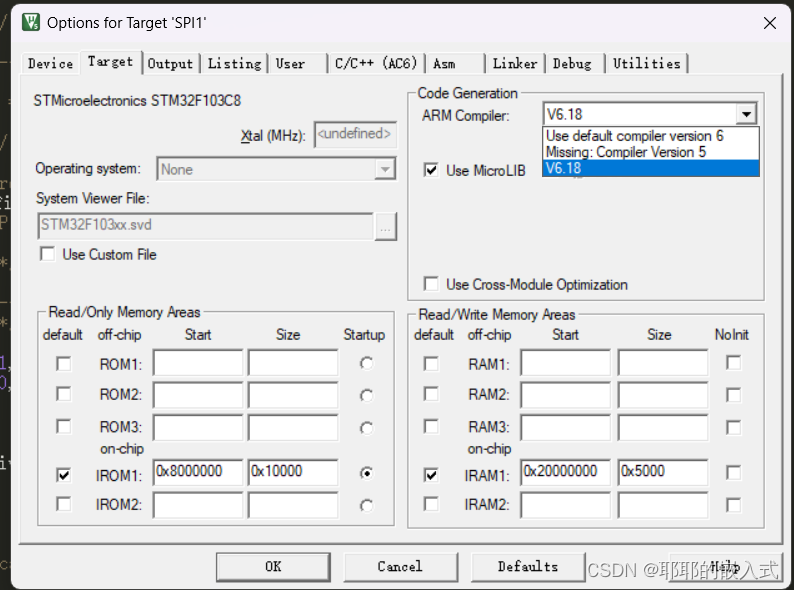Toggle the IROM1 default checkbox
Viewport: 794px width, 590px height.
point(64,475)
